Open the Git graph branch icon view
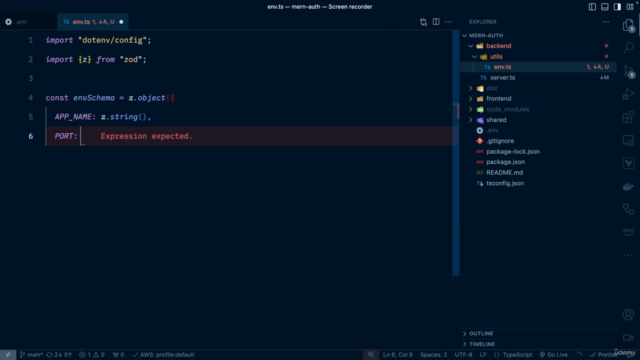 click(629, 163)
